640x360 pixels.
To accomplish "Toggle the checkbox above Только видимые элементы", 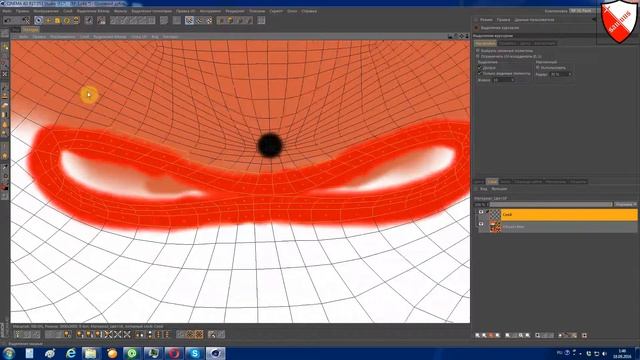I will pos(480,68).
